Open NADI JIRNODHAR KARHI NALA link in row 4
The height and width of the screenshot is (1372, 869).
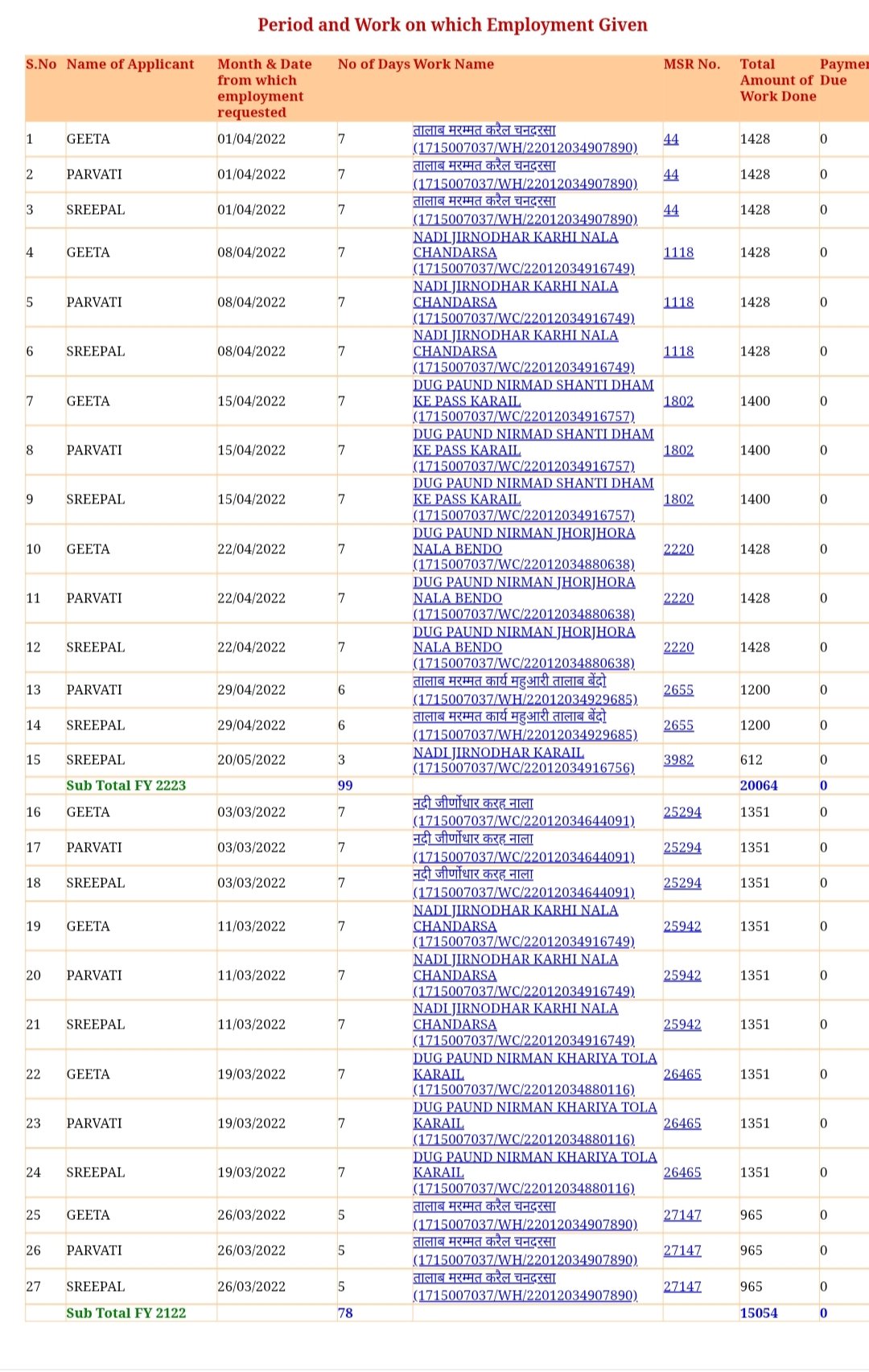[515, 237]
